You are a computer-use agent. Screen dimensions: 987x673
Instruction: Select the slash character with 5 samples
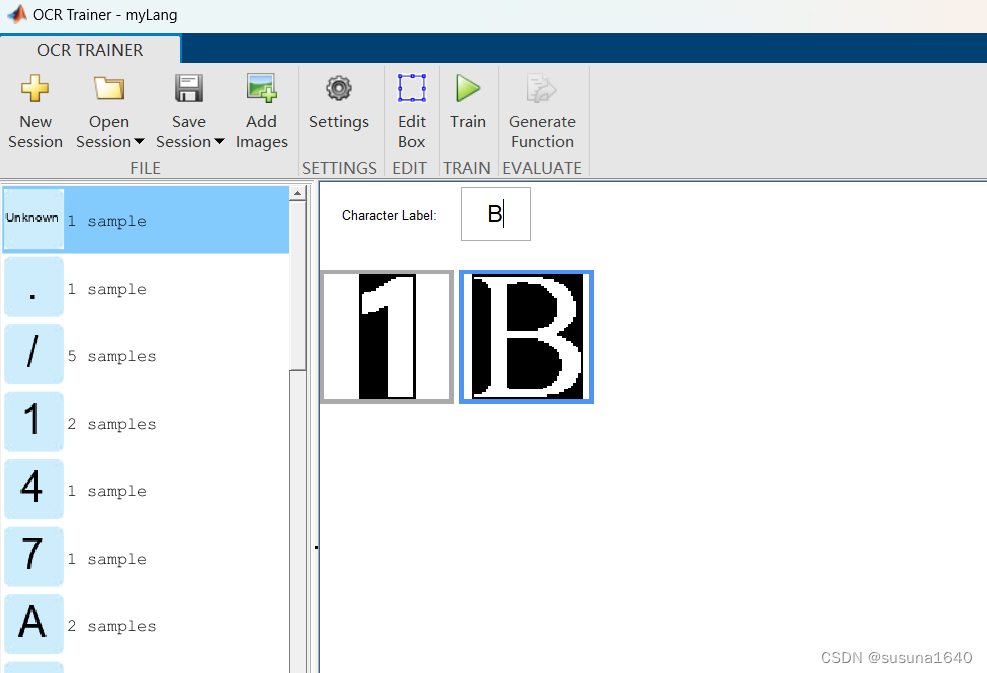(145, 355)
